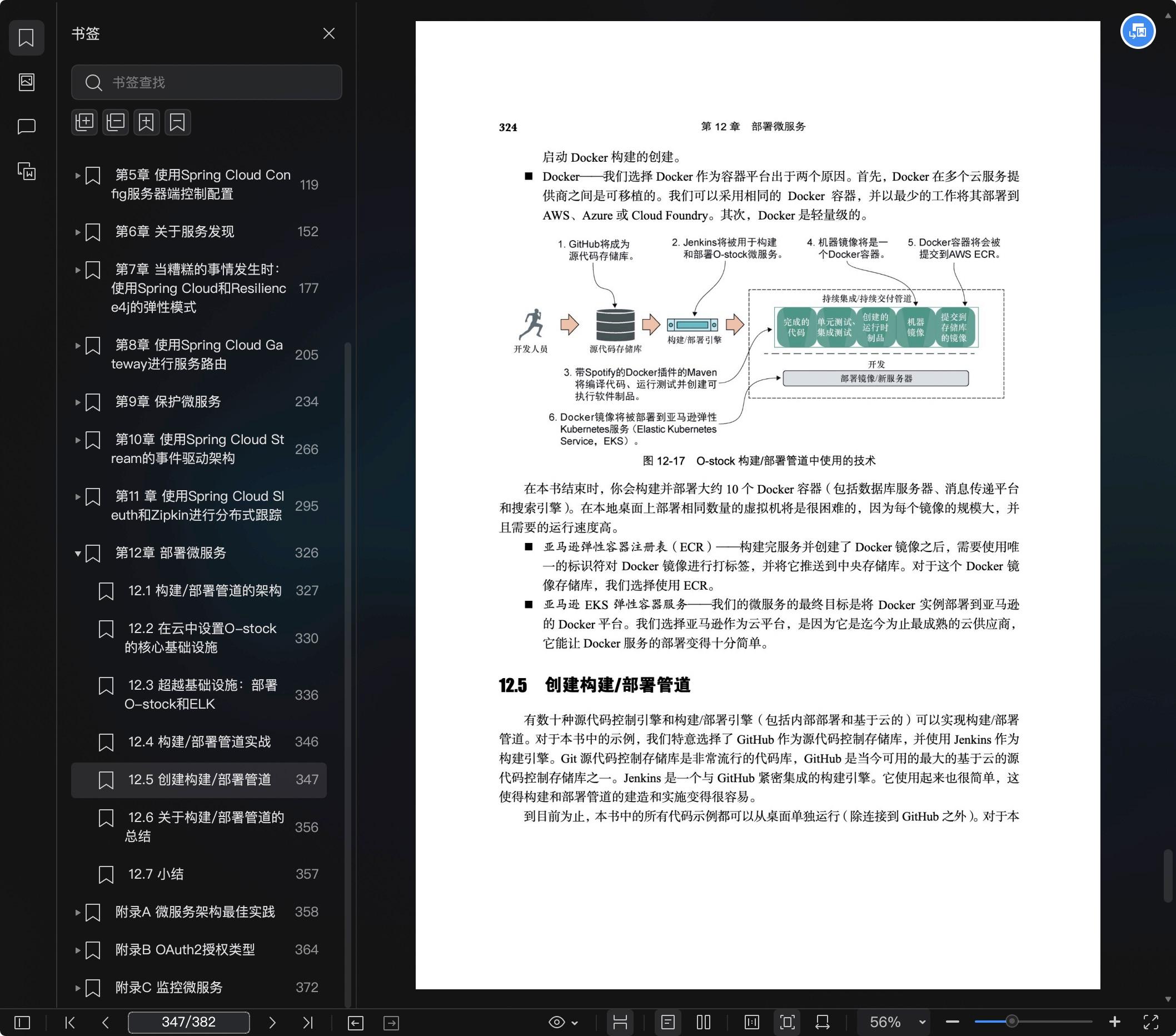Zoom out with the minus button
The image size is (1176, 1036).
coord(952,1022)
